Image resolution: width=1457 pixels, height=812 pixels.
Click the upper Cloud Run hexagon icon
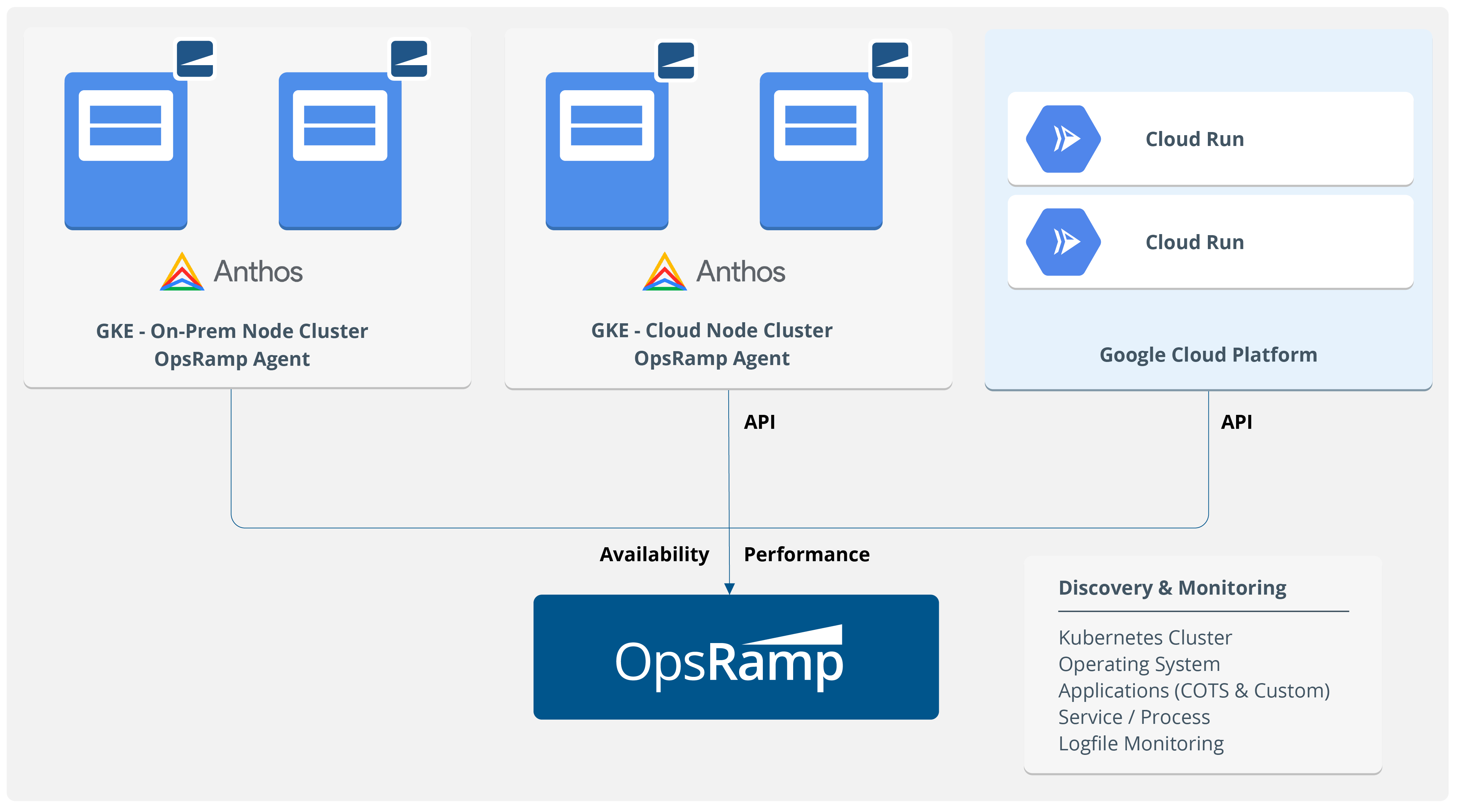[x=1063, y=139]
